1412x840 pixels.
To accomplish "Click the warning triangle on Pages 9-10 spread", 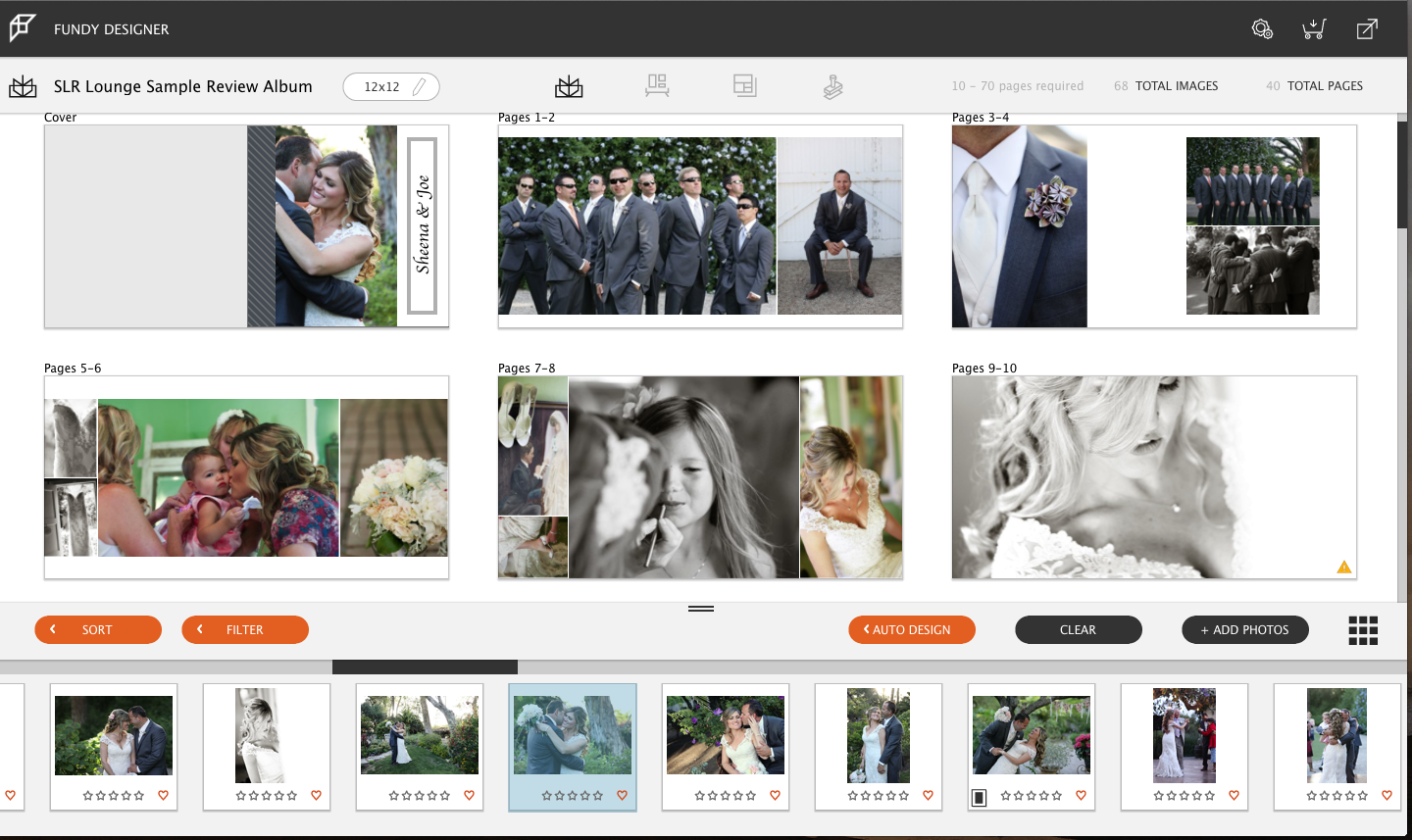I will tap(1344, 566).
